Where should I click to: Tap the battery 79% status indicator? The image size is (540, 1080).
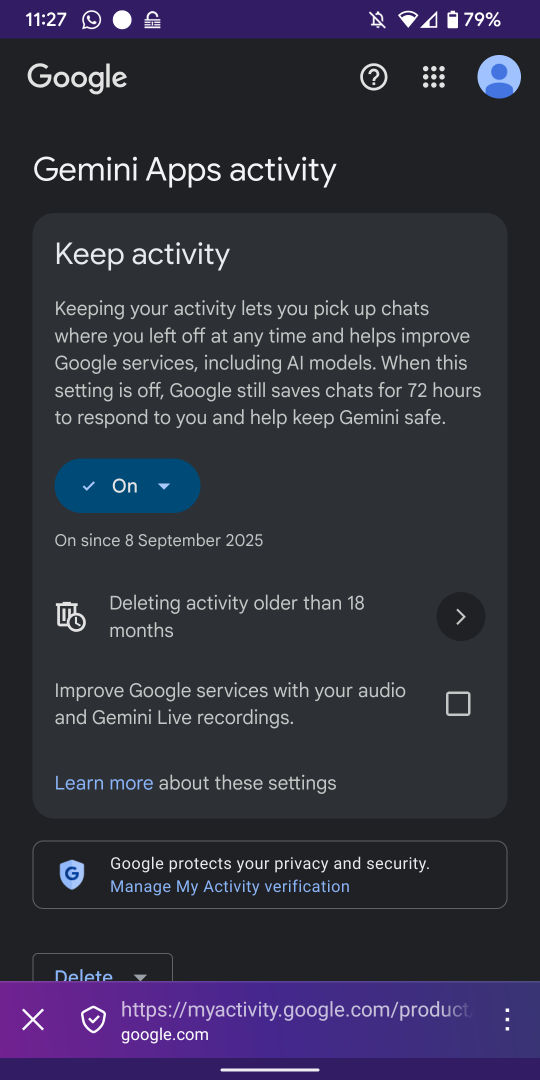(472, 20)
